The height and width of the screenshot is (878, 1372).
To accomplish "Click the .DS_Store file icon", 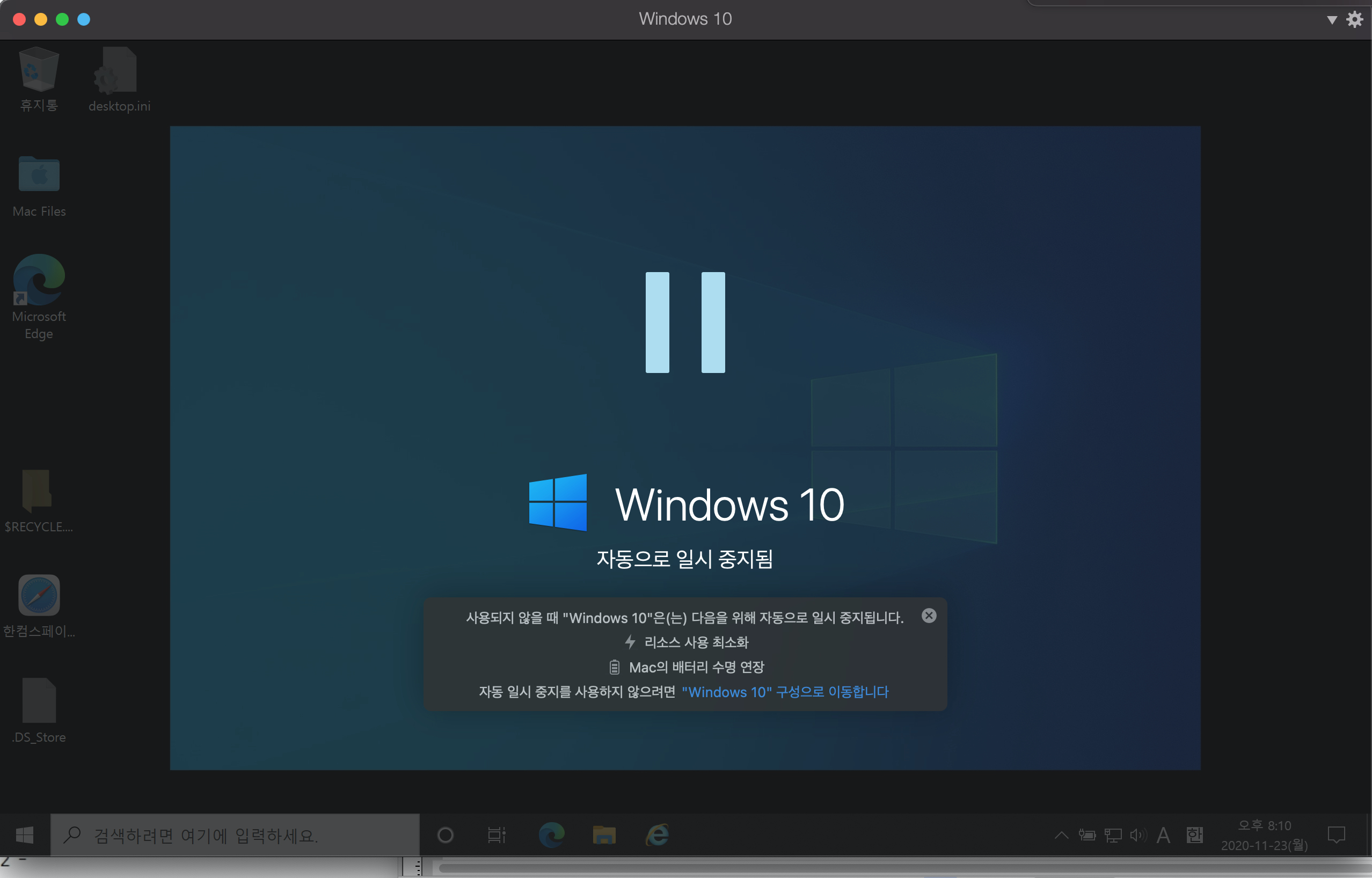I will pyautogui.click(x=39, y=700).
